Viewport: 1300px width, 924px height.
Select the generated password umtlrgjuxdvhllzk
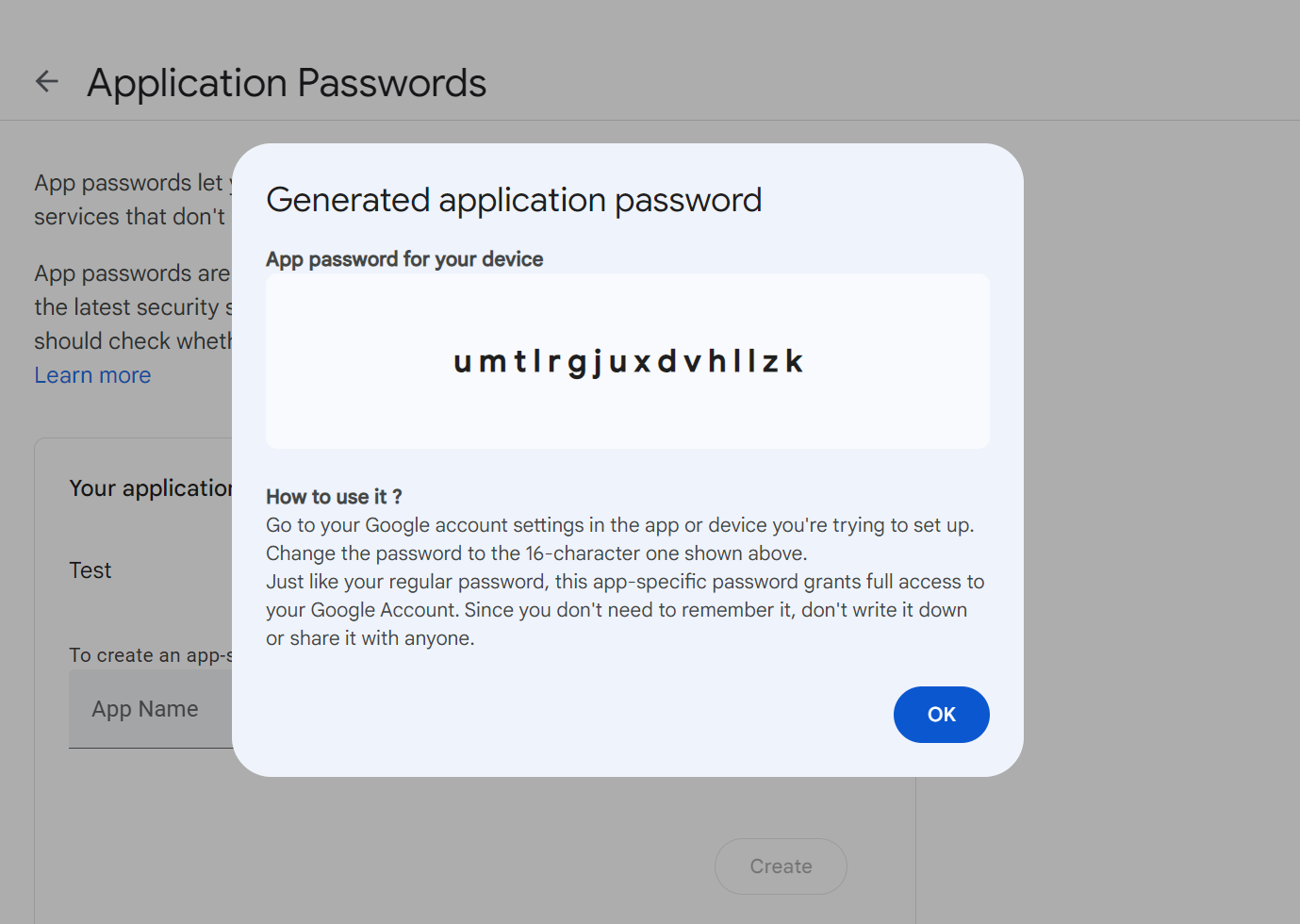pos(627,361)
